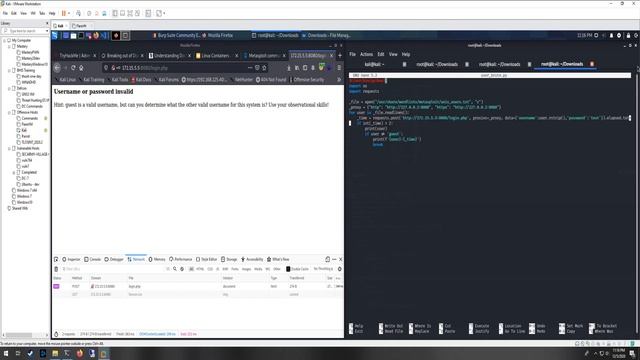Toggle All request filter

[x=191, y=269]
